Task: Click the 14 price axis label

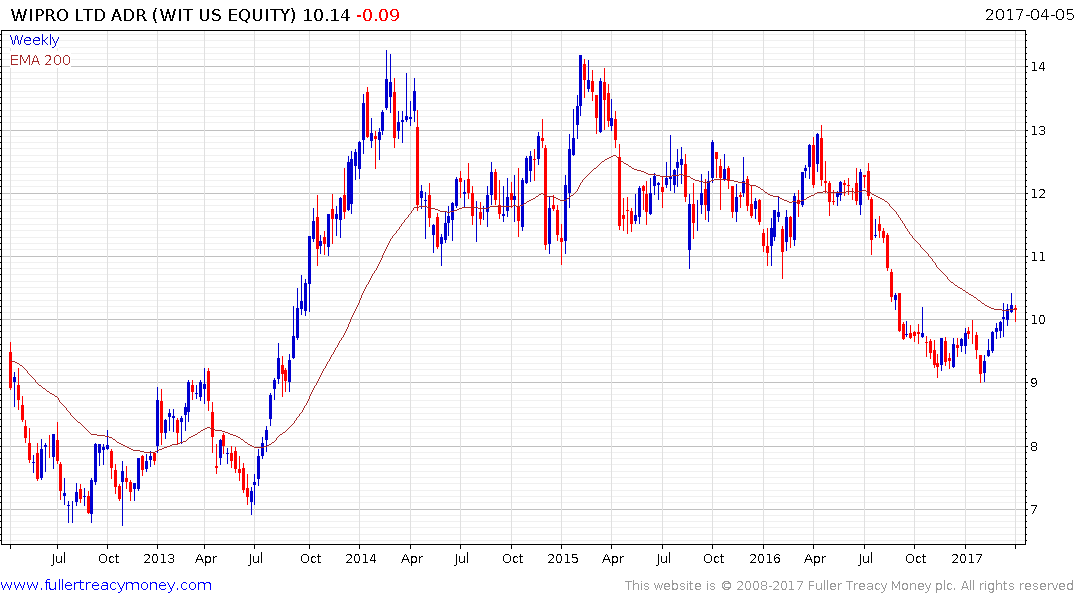Action: (x=1037, y=67)
